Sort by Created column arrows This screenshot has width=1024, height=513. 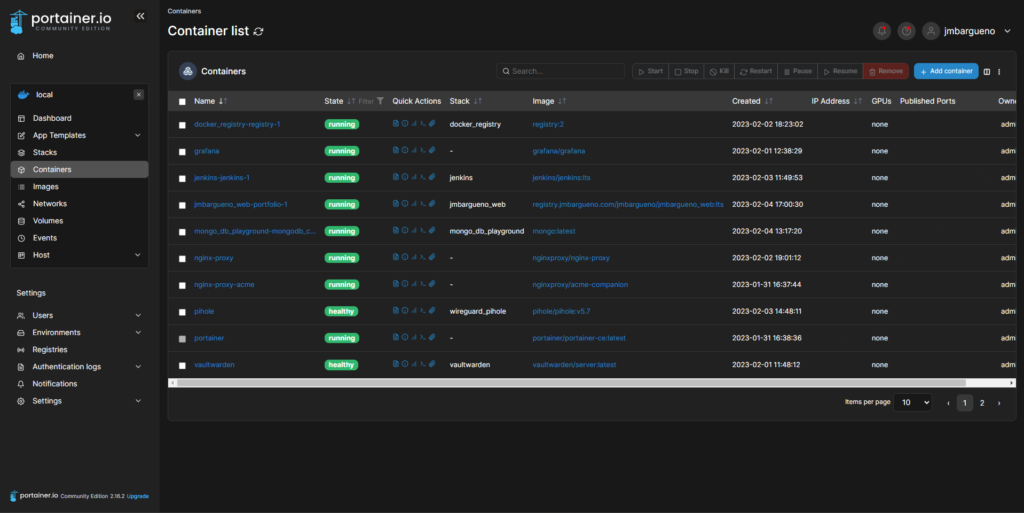click(769, 101)
